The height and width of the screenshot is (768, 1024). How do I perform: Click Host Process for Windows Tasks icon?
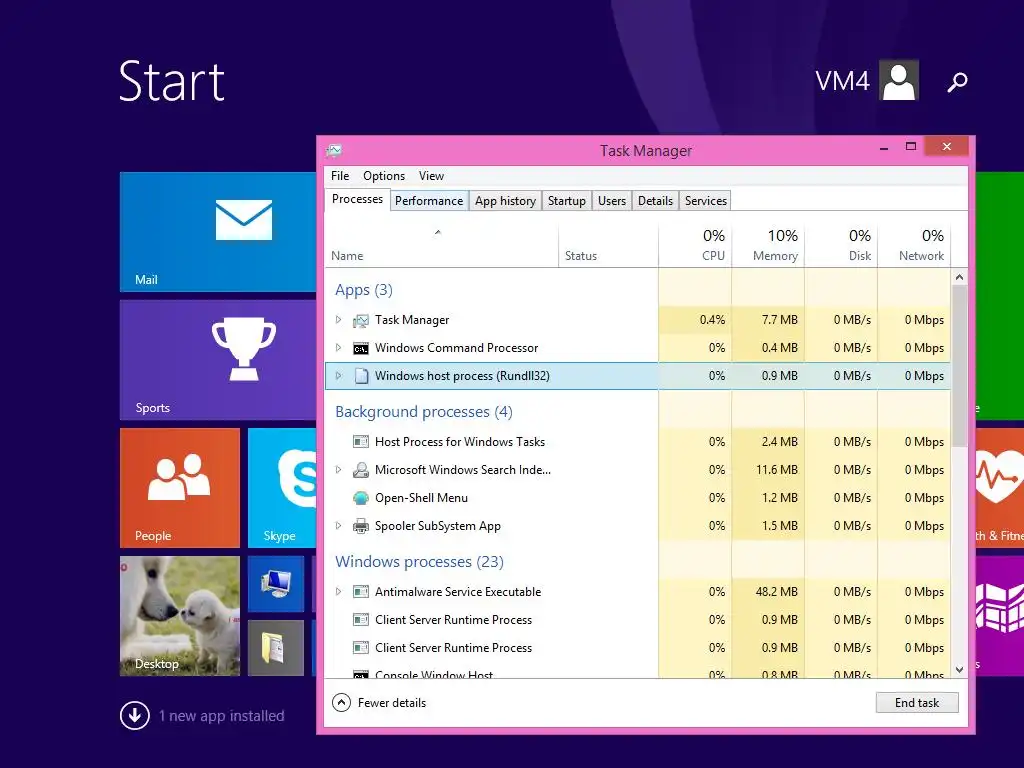click(x=360, y=442)
